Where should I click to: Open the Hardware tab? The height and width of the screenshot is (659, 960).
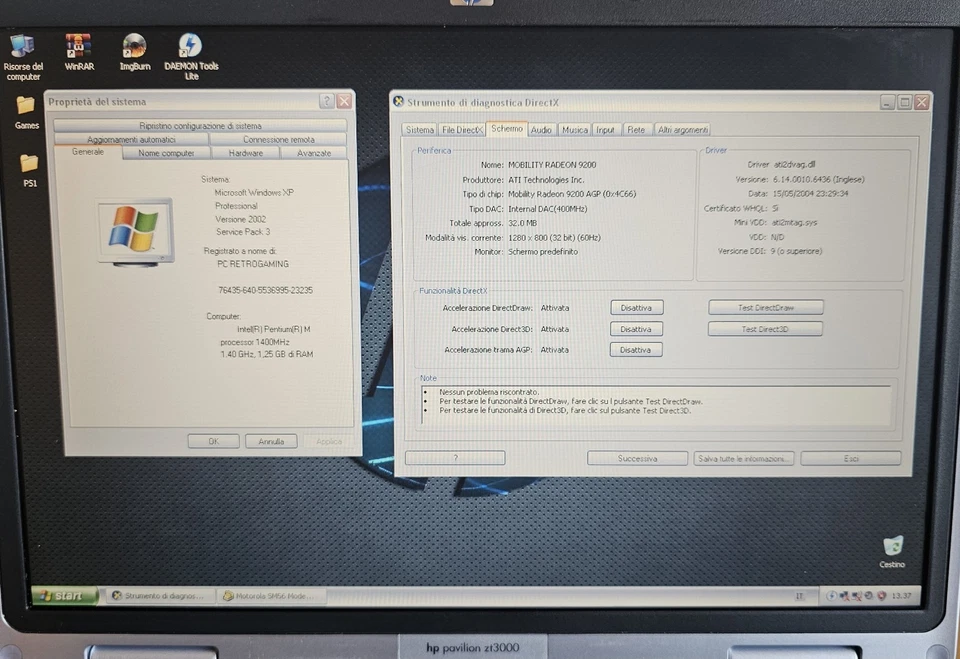246,153
